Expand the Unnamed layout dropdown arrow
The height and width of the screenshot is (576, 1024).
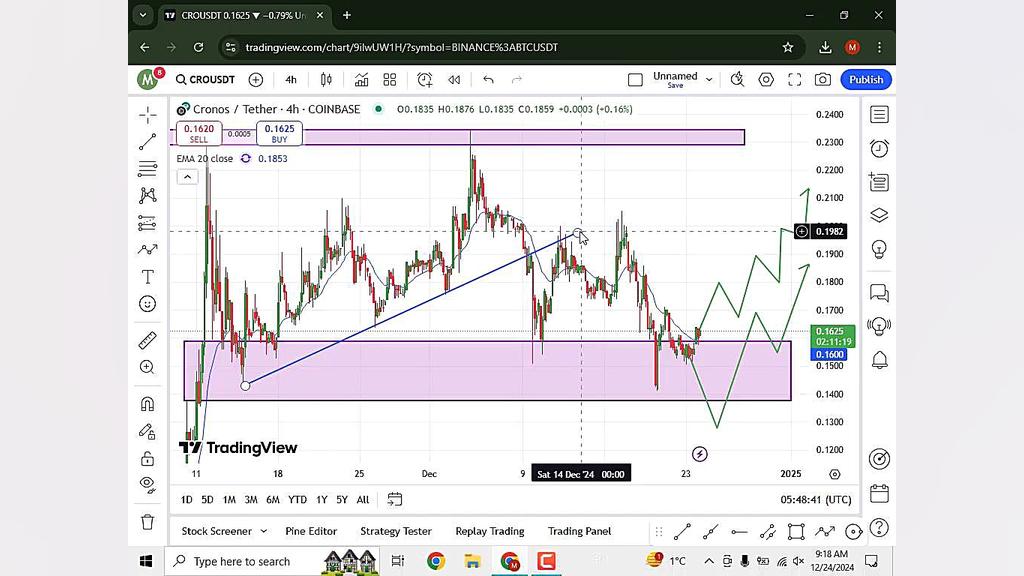click(709, 80)
